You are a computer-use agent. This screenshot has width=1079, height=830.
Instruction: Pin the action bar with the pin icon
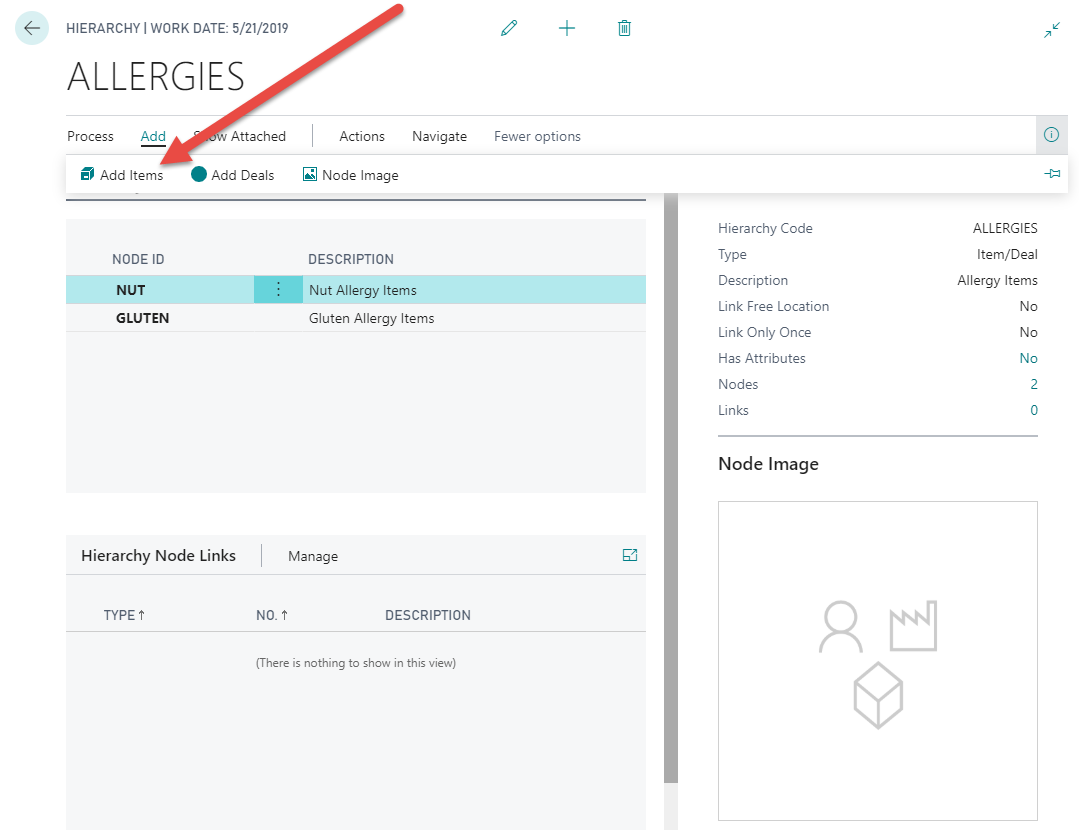tap(1052, 174)
